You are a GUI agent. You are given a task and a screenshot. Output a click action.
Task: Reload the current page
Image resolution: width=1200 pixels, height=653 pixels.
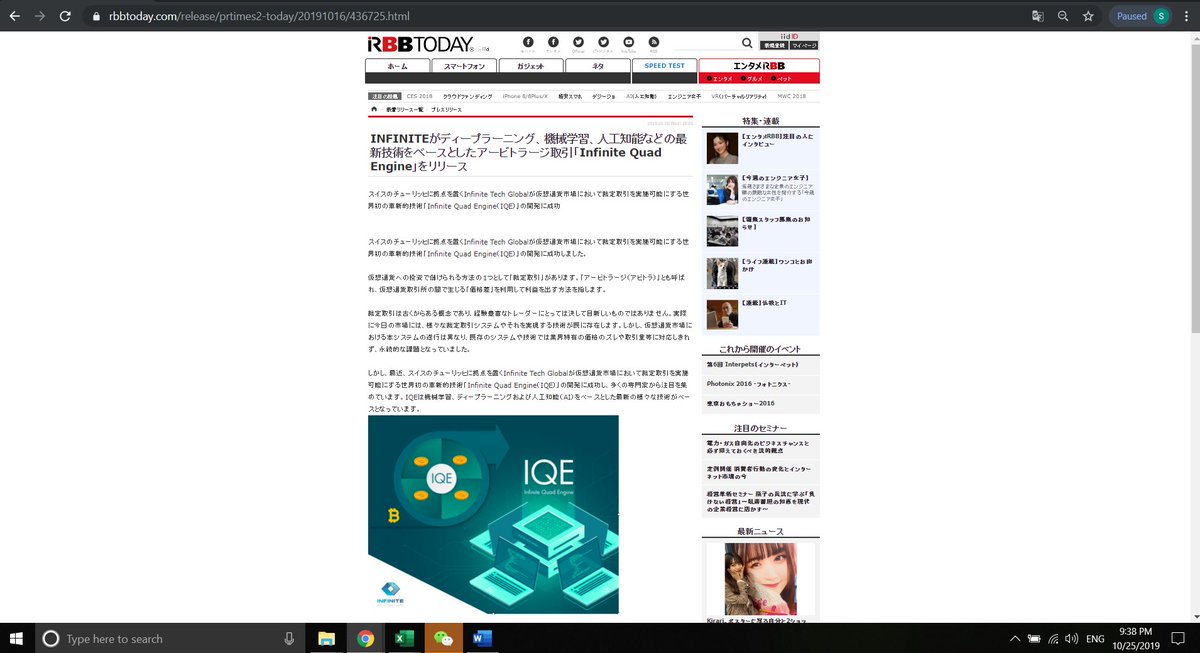pos(65,16)
